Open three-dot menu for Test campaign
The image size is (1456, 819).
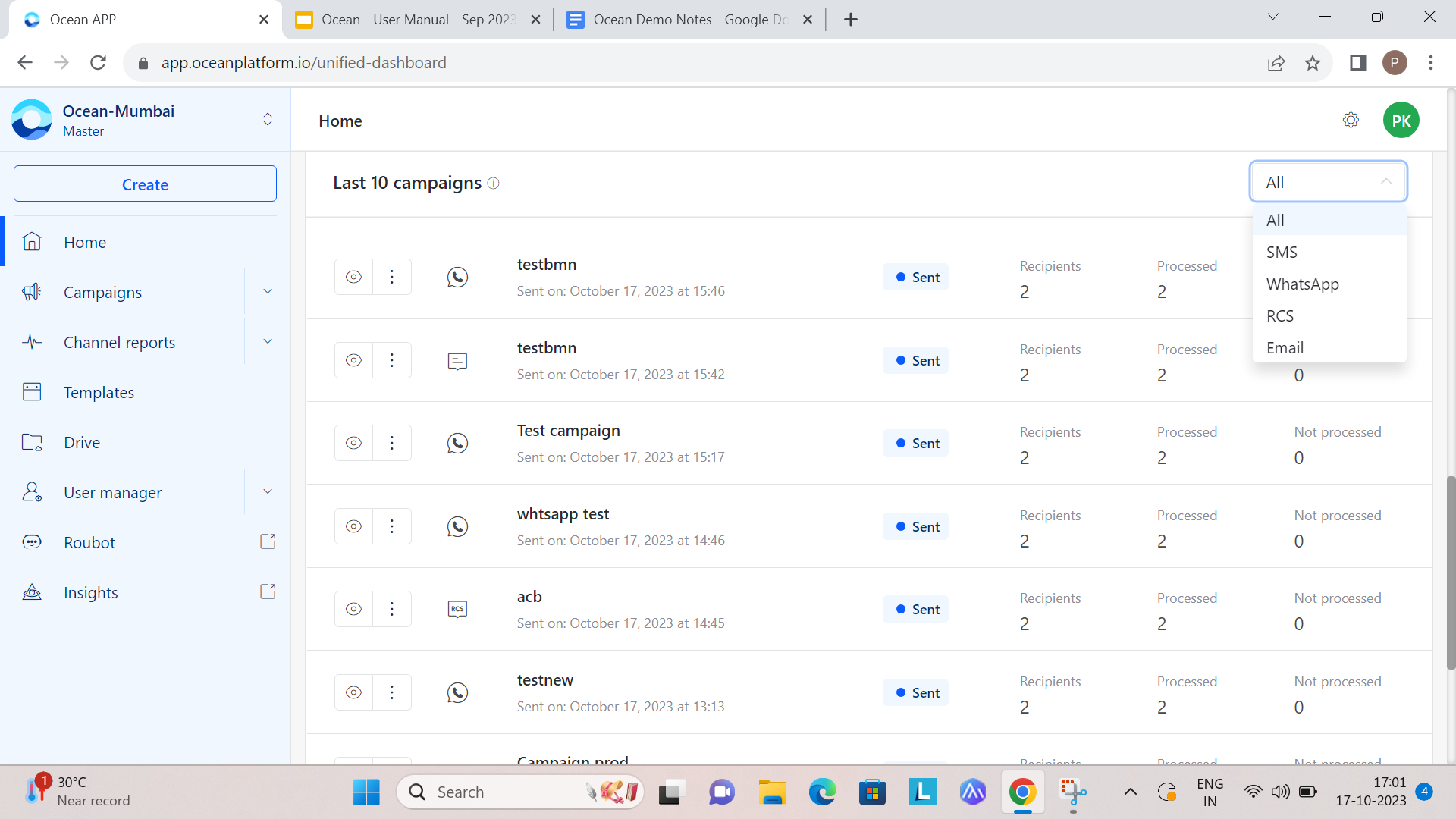(x=392, y=443)
